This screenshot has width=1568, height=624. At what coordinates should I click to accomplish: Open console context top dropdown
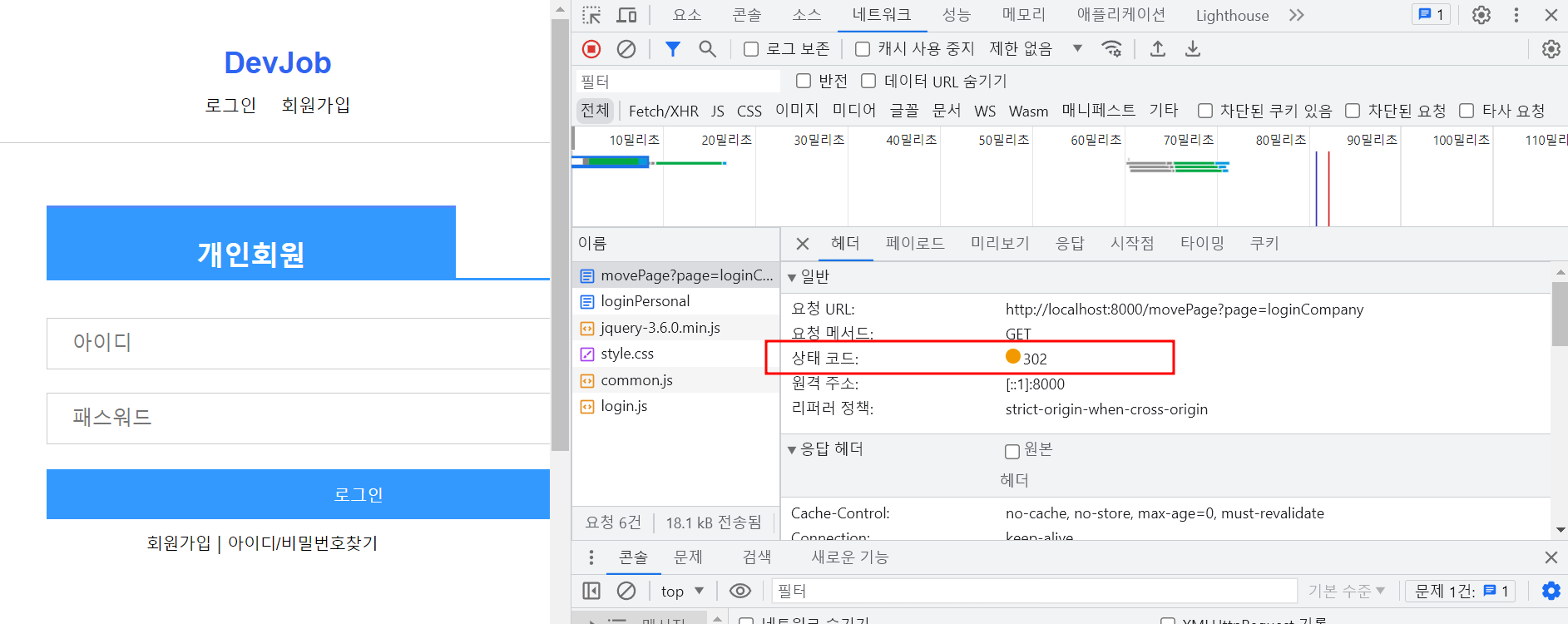[682, 591]
